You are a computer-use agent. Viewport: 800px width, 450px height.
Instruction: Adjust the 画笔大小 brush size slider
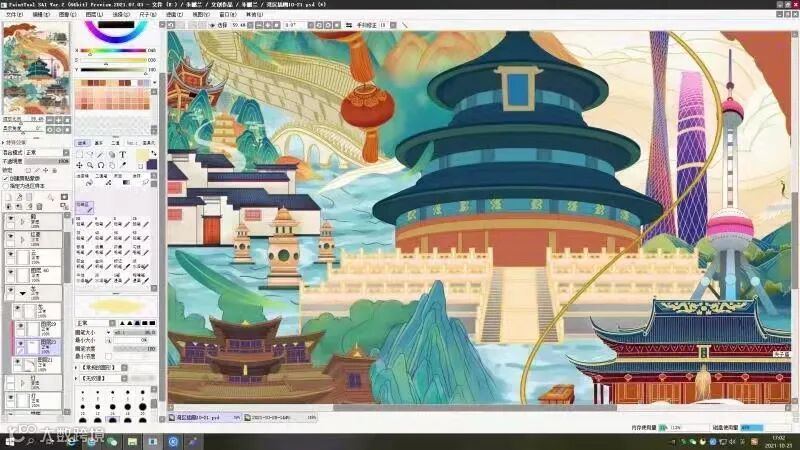[135, 332]
